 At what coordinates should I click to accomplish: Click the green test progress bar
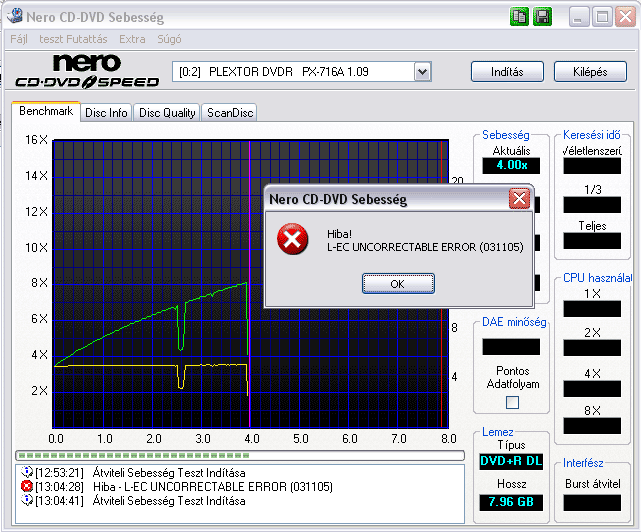tap(240, 455)
